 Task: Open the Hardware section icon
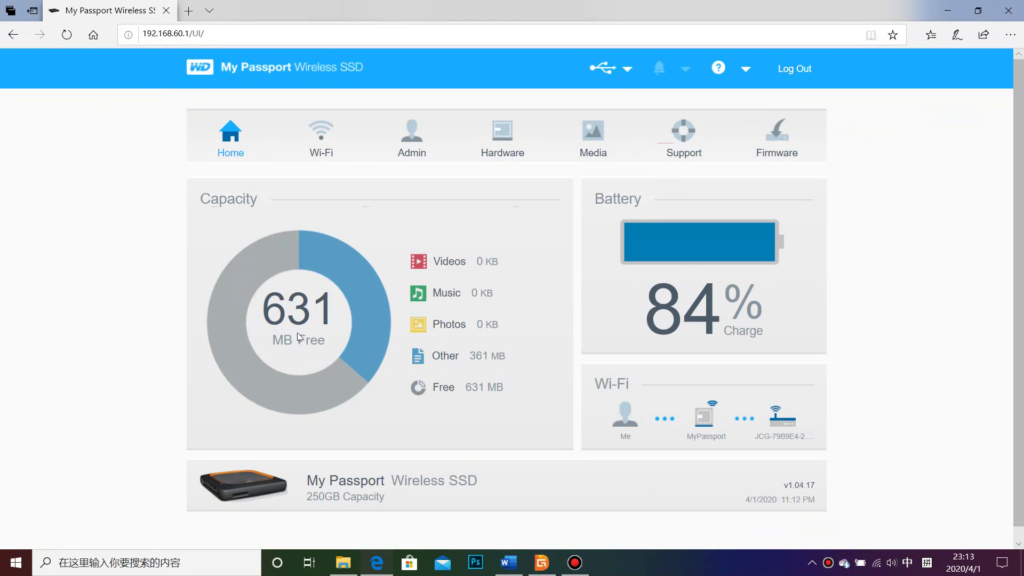pos(502,131)
